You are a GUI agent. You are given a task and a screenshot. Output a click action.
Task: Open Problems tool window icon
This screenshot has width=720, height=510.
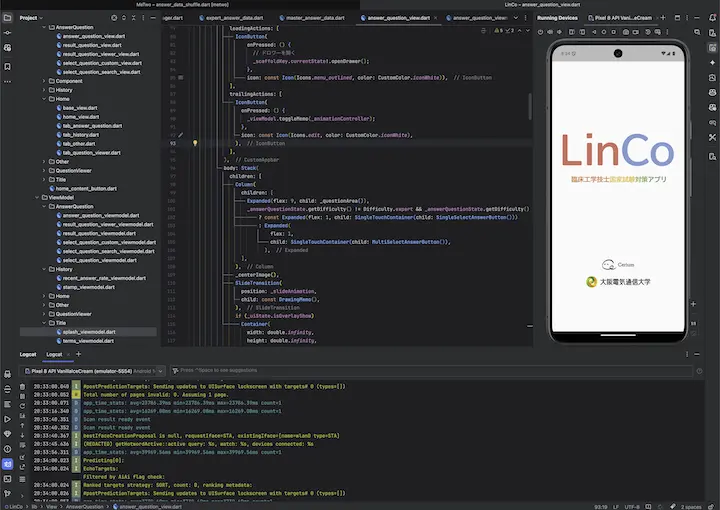point(7,449)
